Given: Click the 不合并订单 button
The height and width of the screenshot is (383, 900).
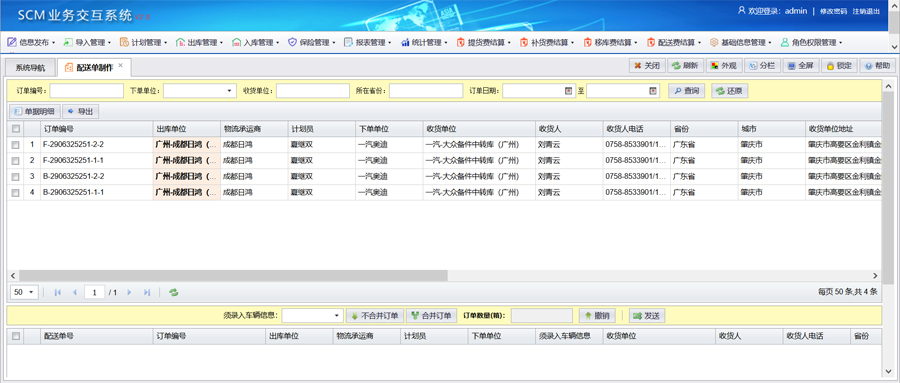Looking at the screenshot, I should (x=375, y=315).
